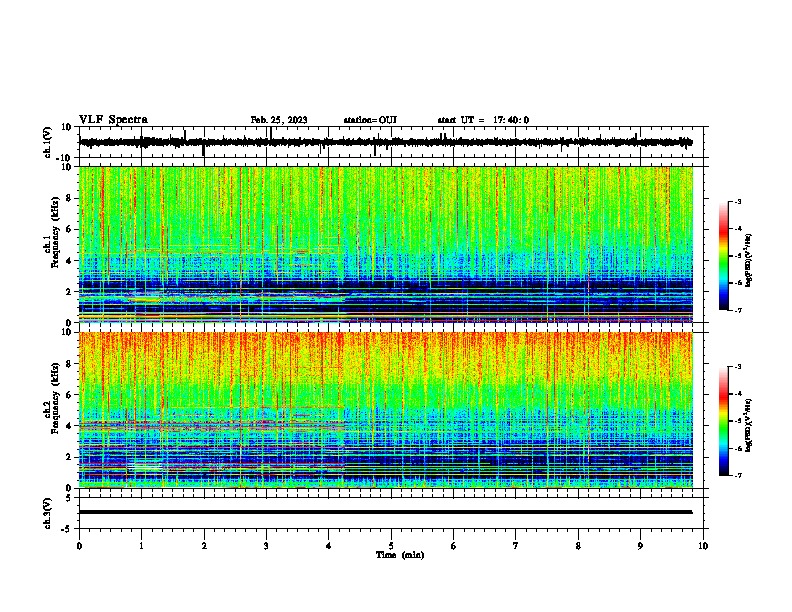Image resolution: width=792 pixels, height=612 pixels.
Task: Click the 8 kHz tick on ch.1 frequency axis
Action: [x=70, y=198]
